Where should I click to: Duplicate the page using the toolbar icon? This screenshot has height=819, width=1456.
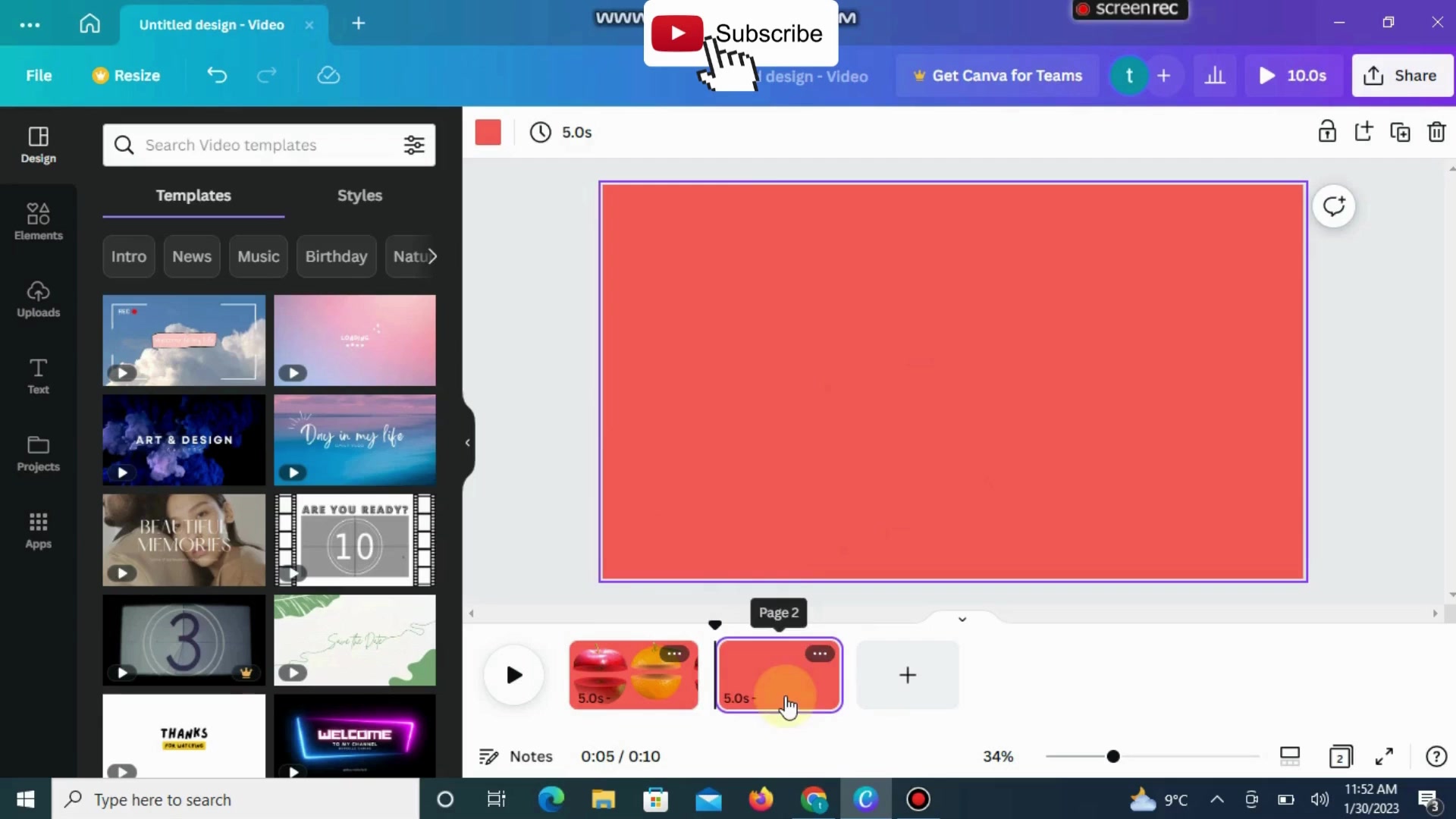click(x=1400, y=132)
